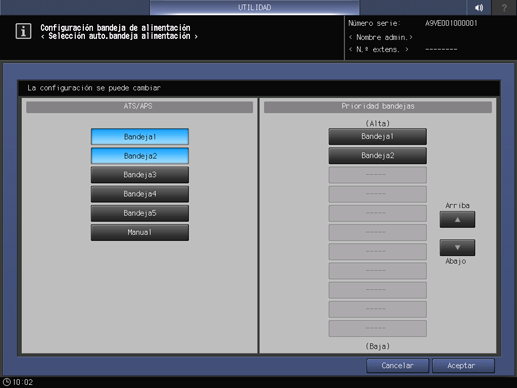Image resolution: width=517 pixels, height=388 pixels.
Task: Move priority up with Arriba arrow
Action: [x=457, y=220]
